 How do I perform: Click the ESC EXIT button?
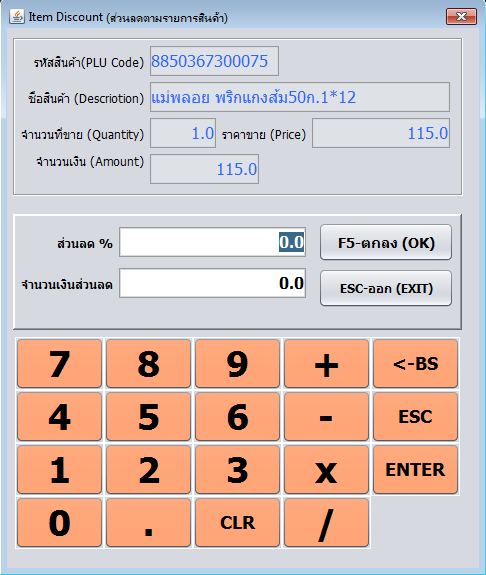[x=386, y=288]
